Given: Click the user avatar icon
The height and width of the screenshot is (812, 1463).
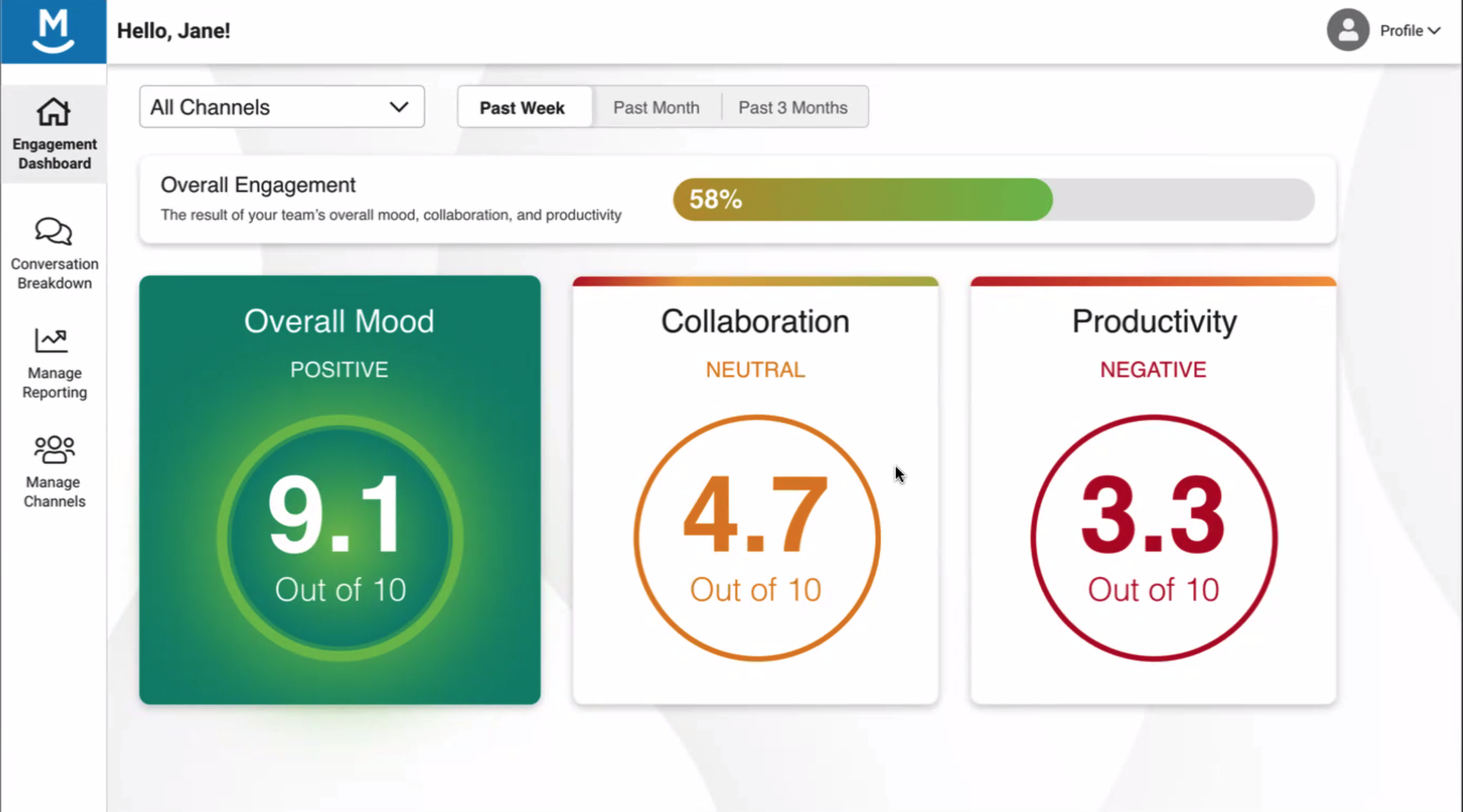Looking at the screenshot, I should (x=1348, y=30).
